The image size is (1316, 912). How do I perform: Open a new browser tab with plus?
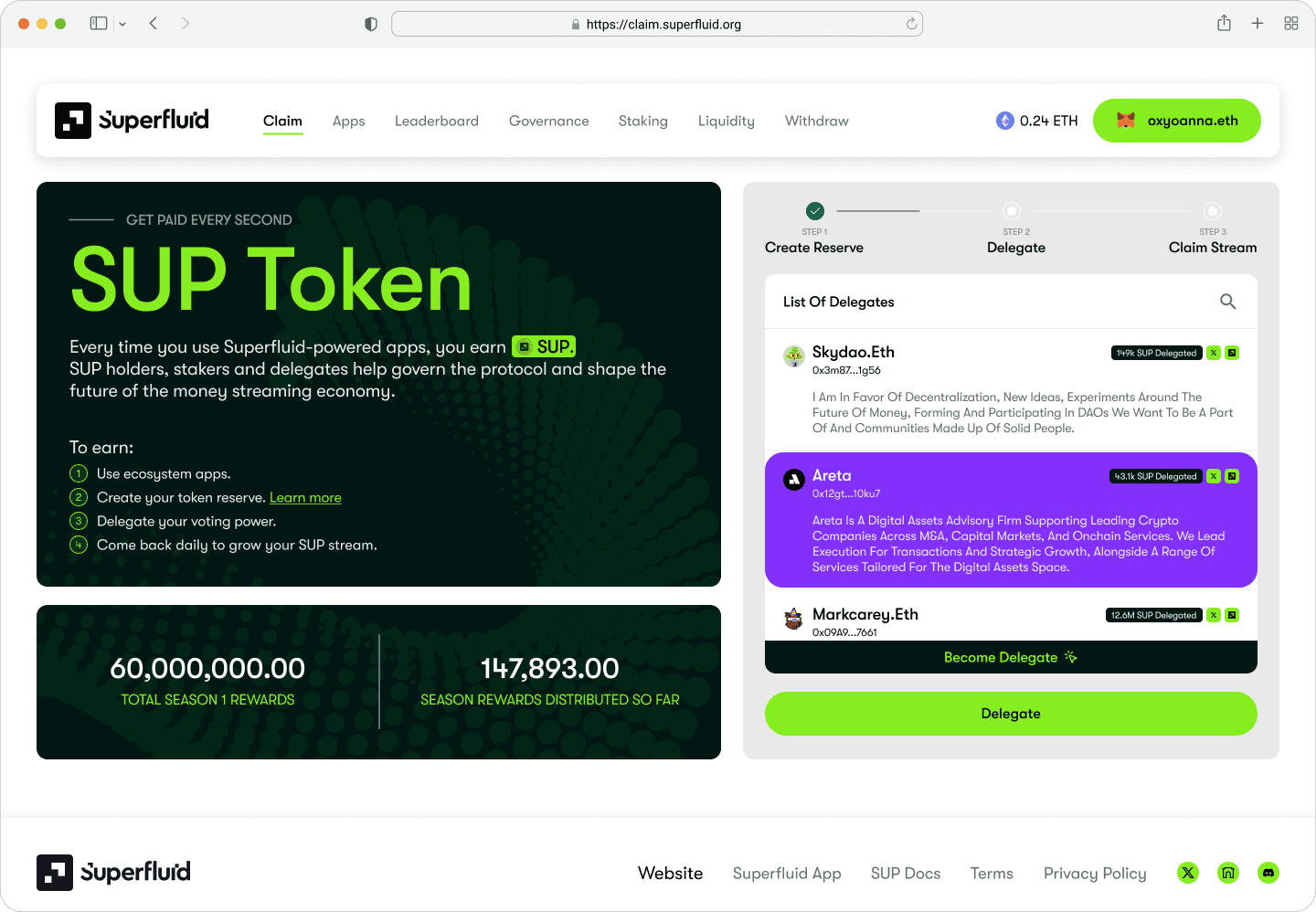(x=1258, y=24)
